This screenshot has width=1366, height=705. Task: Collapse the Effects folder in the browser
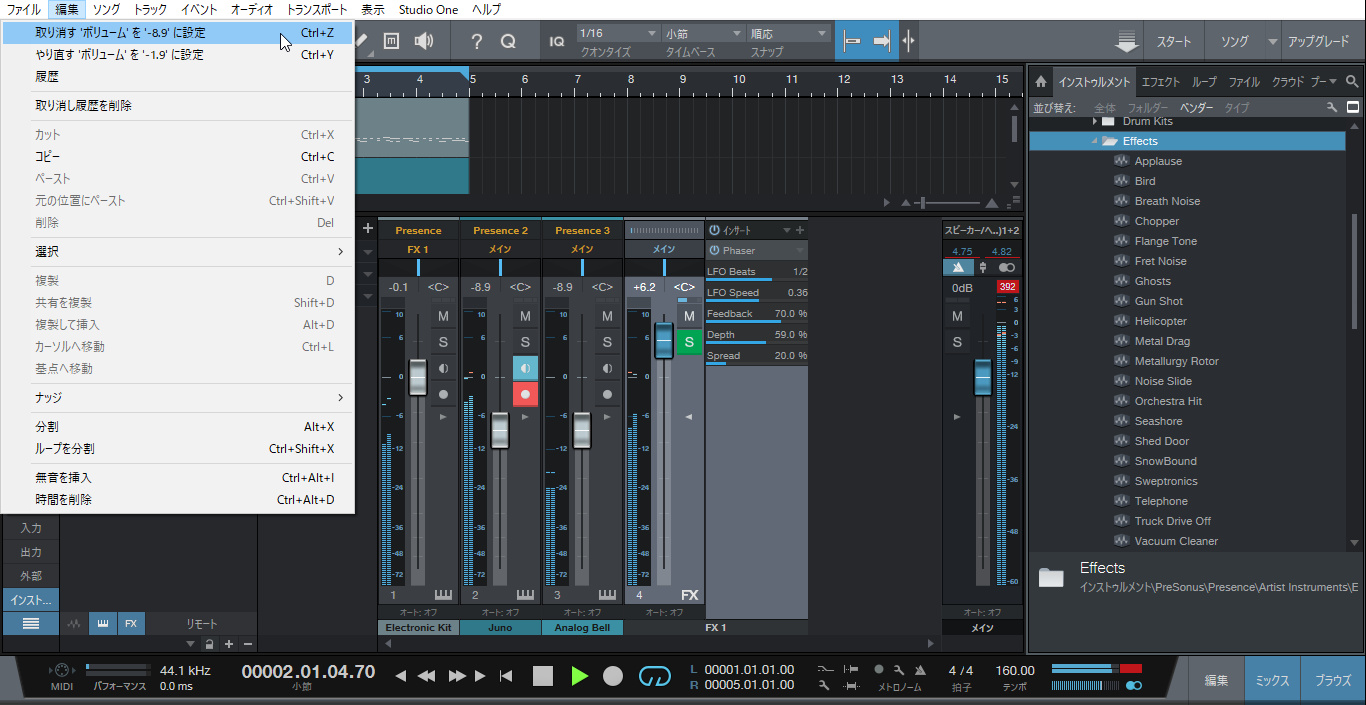click(1093, 140)
